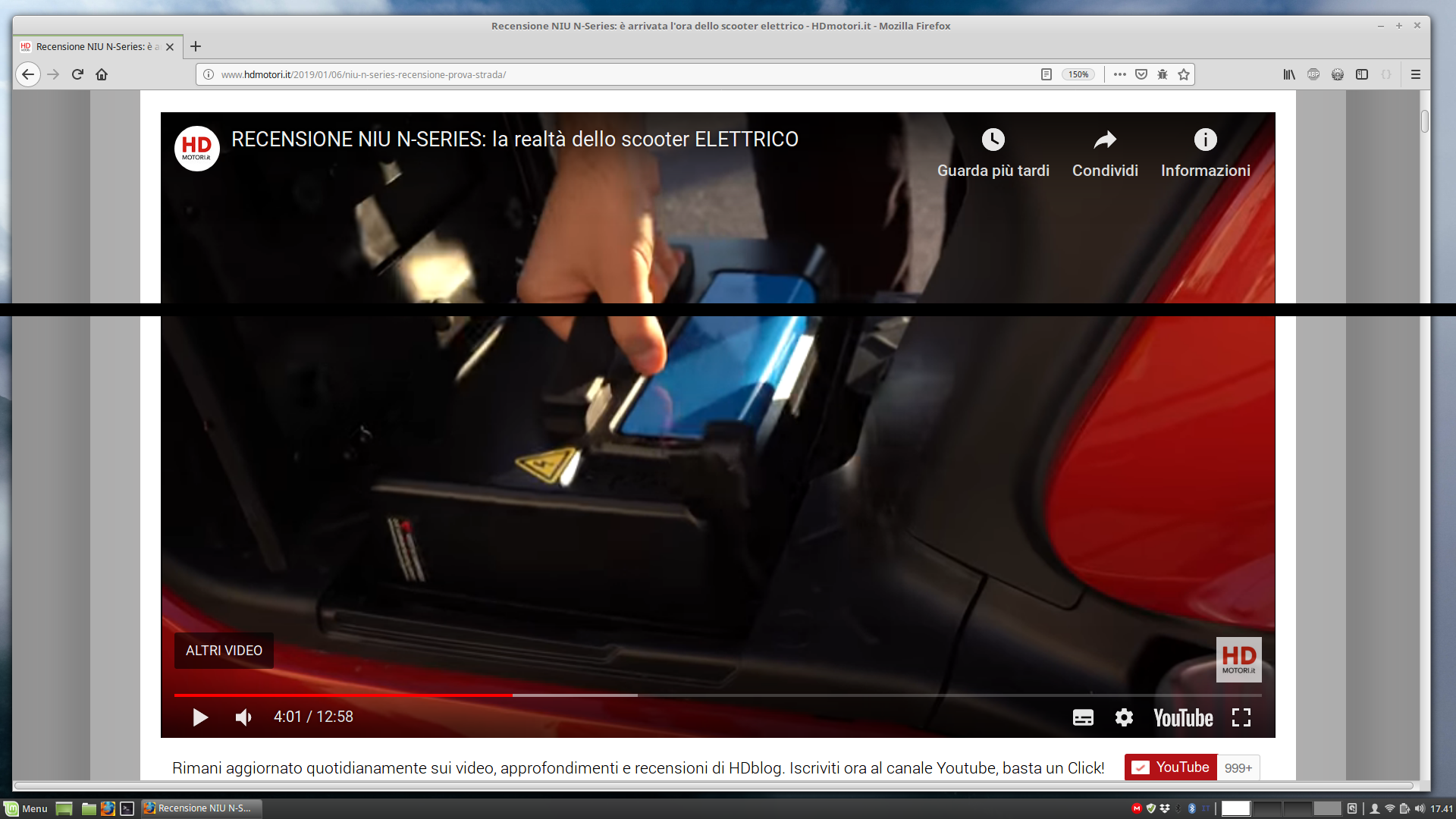Toggle video subtitles on
1456x819 pixels.
pos(1083,717)
